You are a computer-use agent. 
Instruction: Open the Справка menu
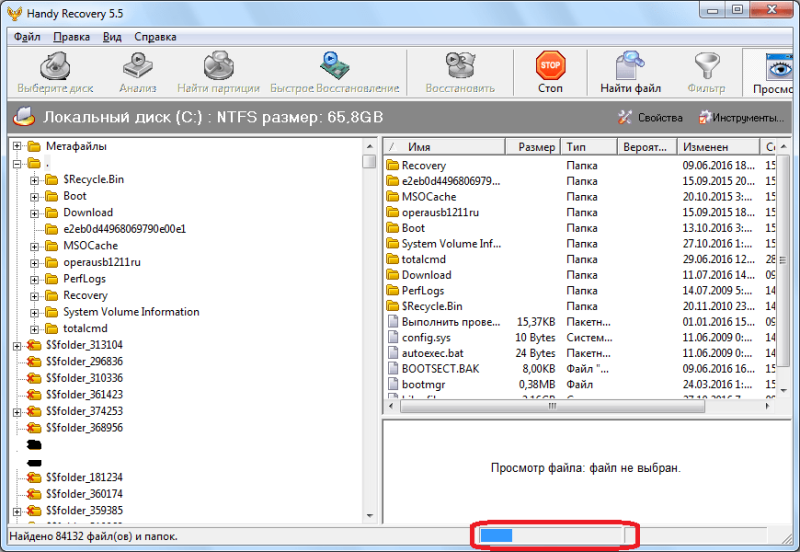(155, 37)
